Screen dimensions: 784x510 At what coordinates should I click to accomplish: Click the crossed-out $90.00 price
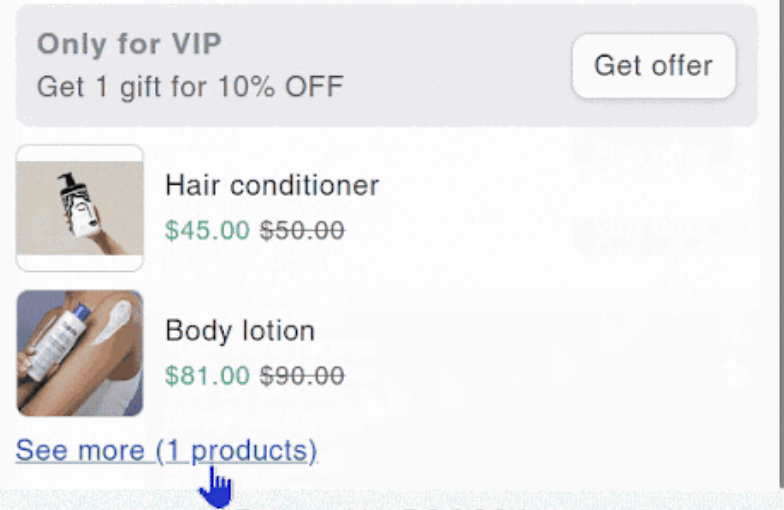click(x=302, y=376)
